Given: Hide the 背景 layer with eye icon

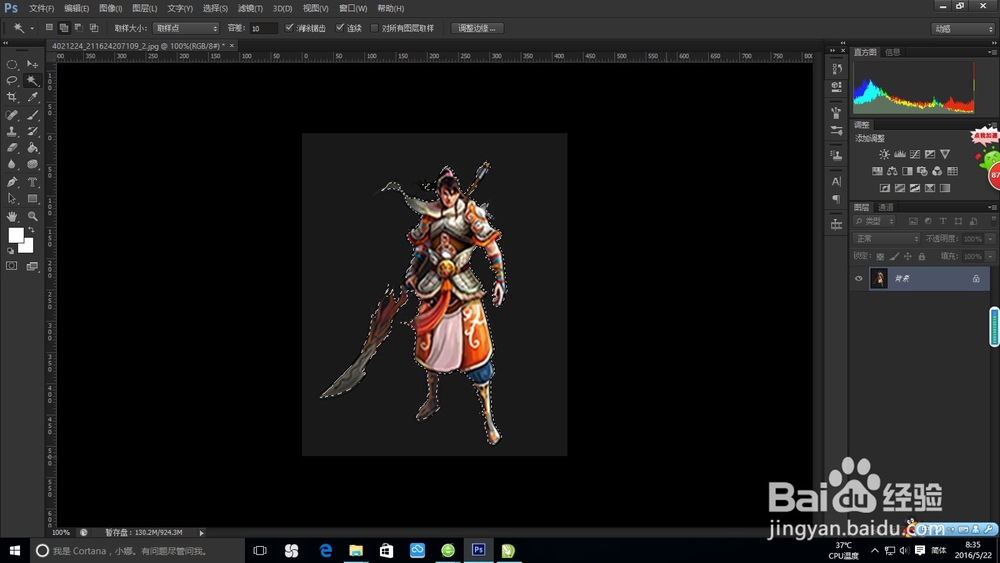Looking at the screenshot, I should pyautogui.click(x=858, y=279).
